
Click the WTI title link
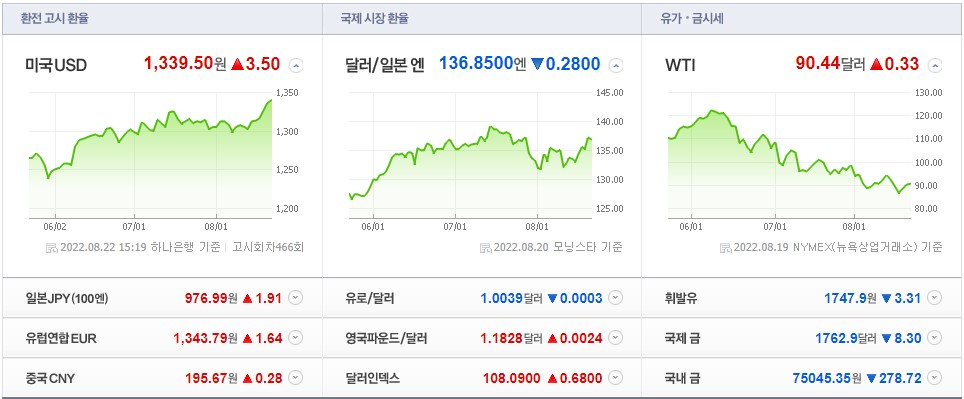680,65
